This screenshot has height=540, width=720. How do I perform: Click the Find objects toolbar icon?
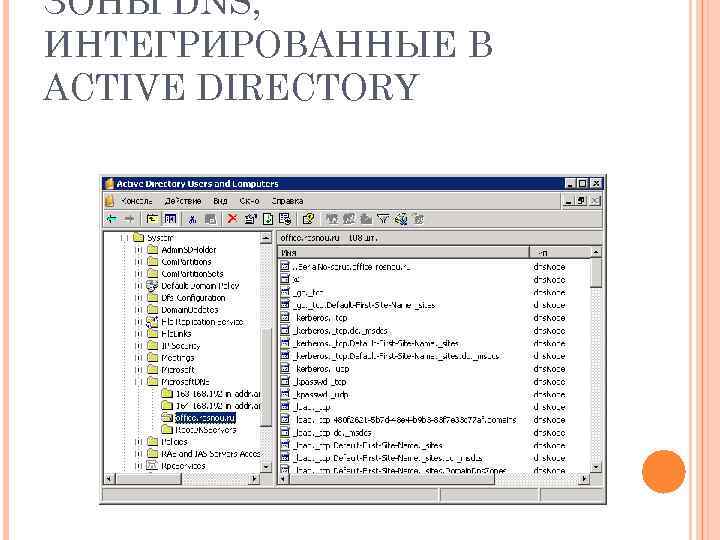coord(401,219)
